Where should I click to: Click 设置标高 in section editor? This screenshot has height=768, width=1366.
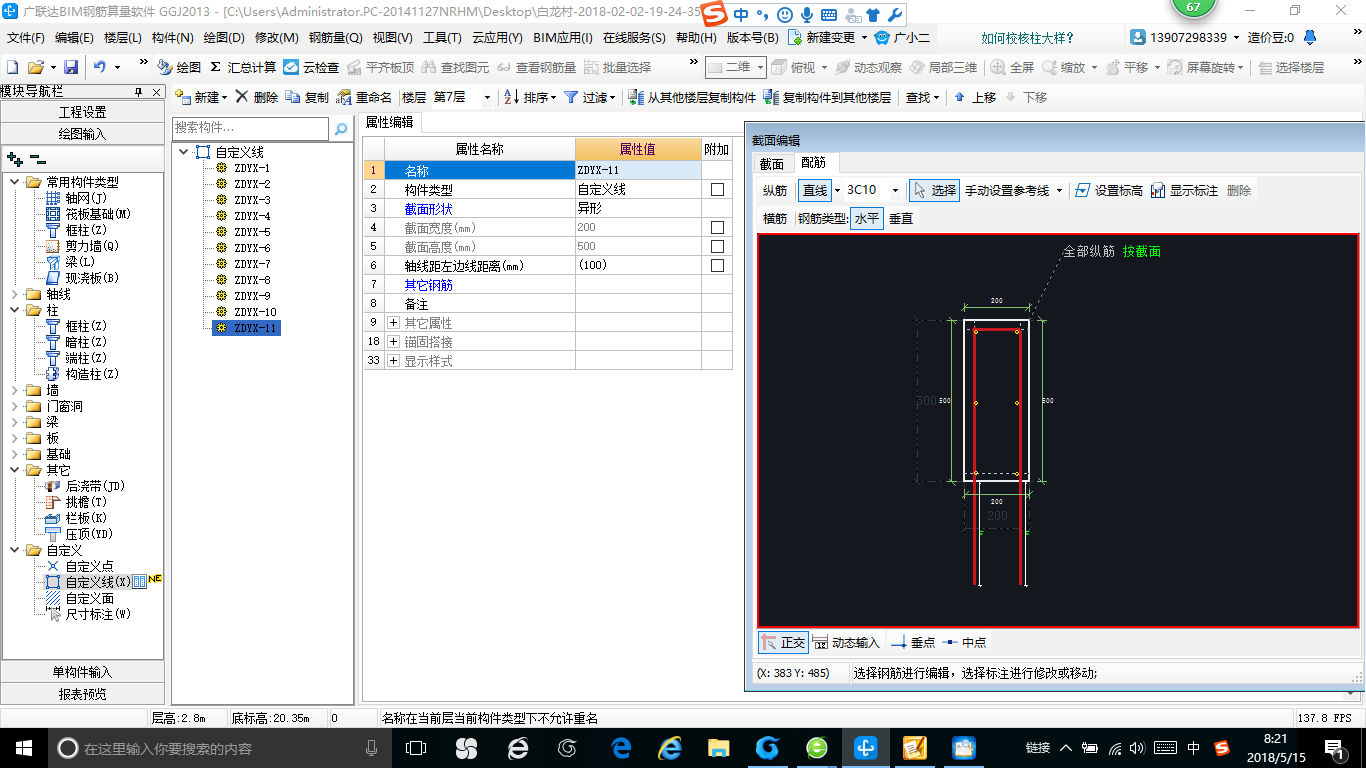(x=1108, y=190)
